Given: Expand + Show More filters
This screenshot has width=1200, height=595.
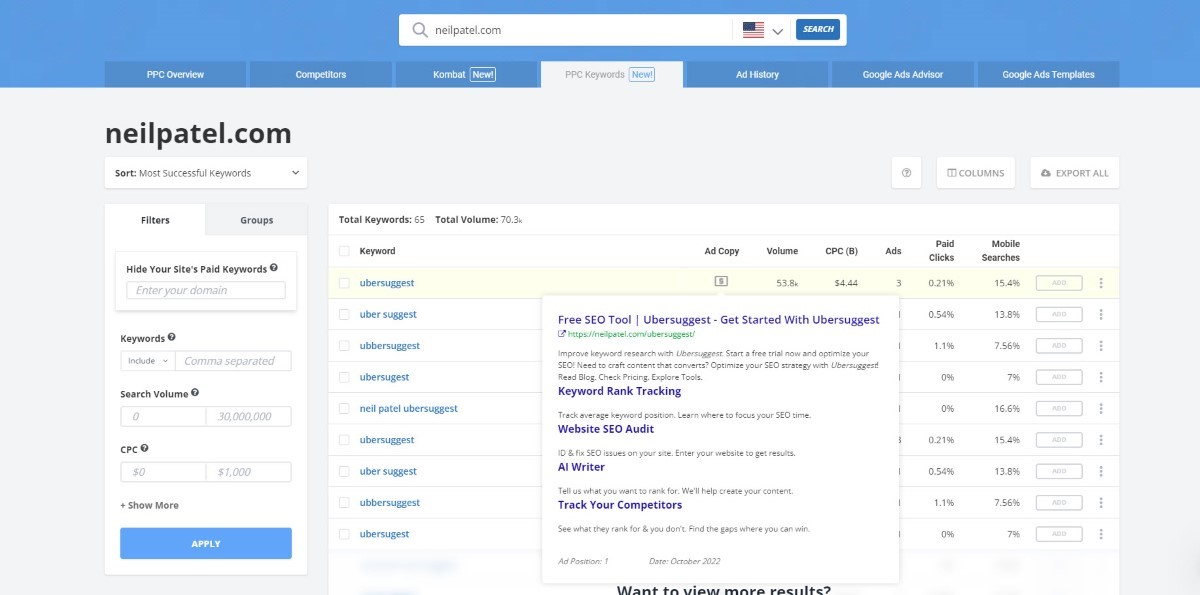Looking at the screenshot, I should 150,506.
